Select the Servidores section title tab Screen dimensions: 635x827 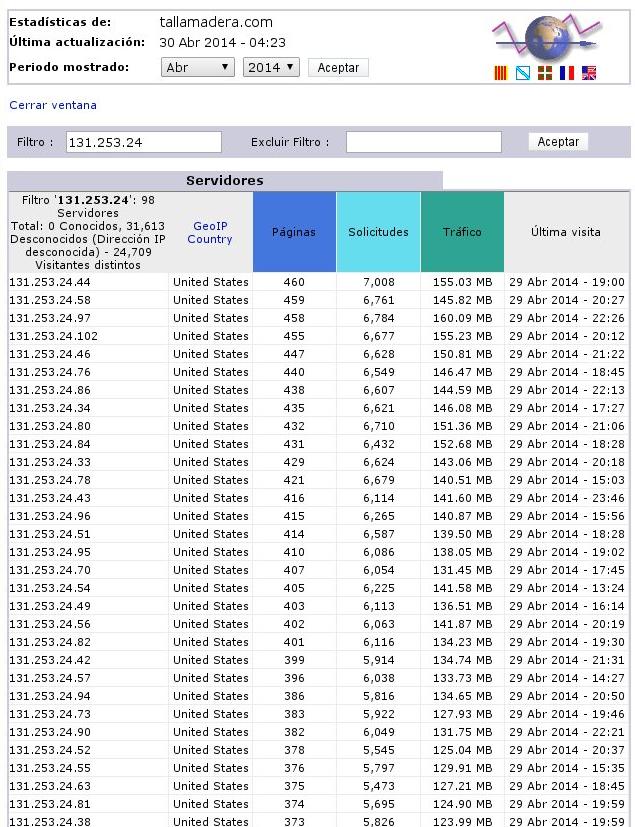point(225,180)
